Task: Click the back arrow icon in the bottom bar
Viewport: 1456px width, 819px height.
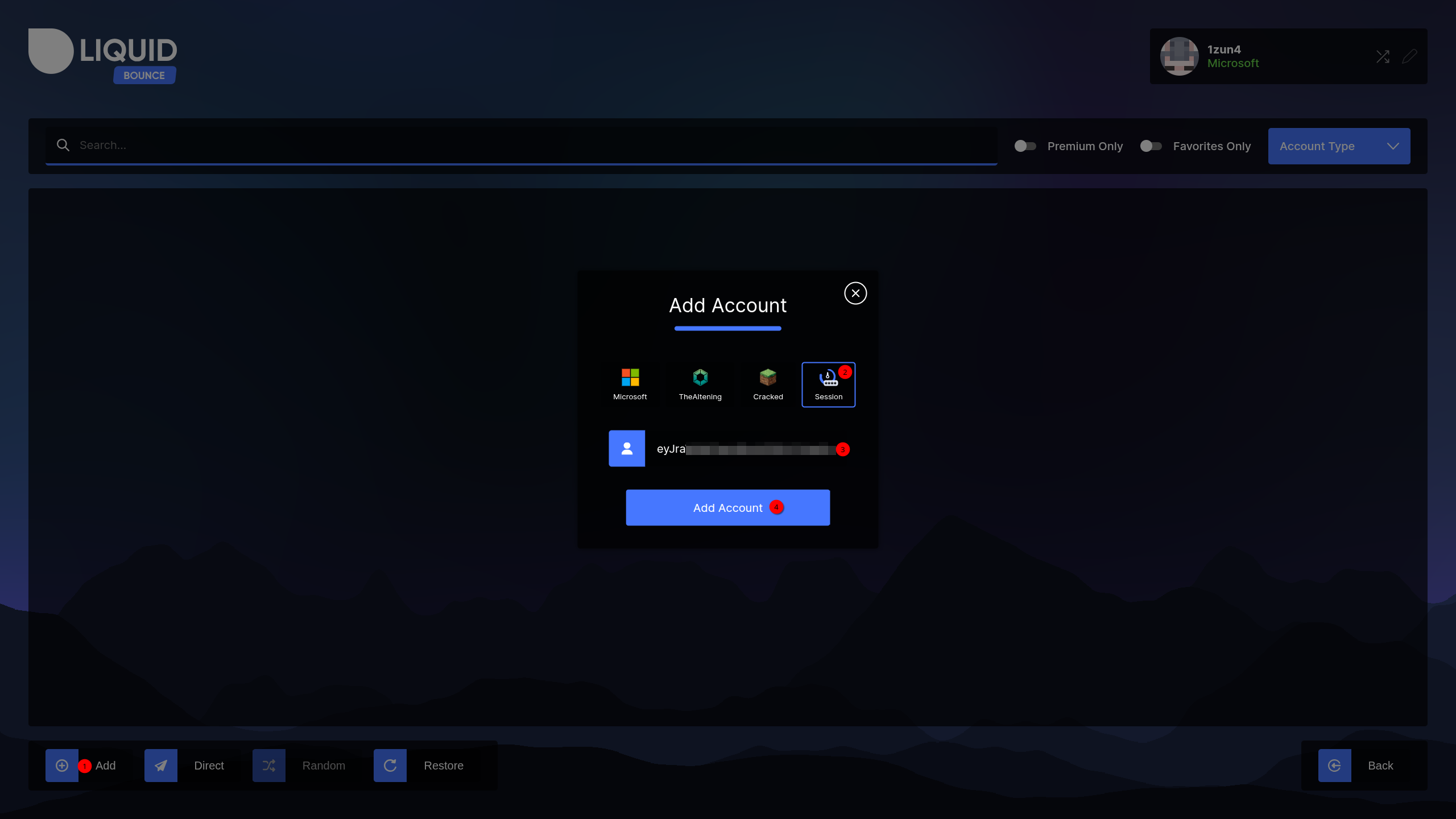Action: pos(1334,765)
